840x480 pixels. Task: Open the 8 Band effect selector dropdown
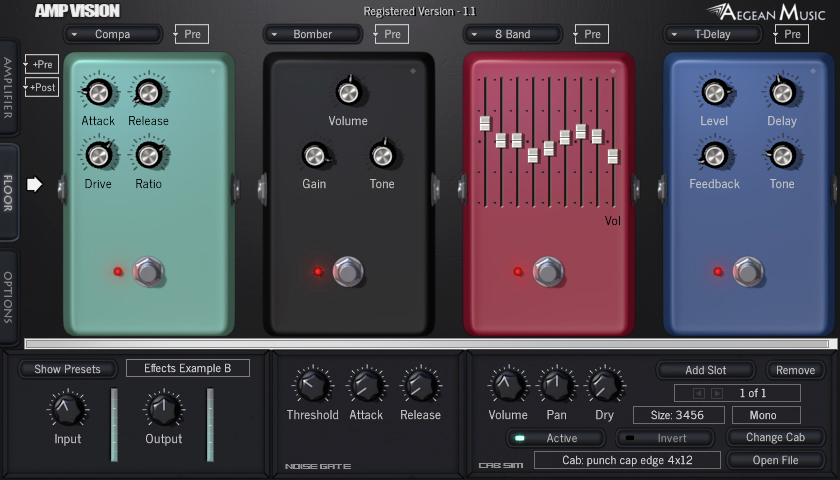[x=513, y=34]
